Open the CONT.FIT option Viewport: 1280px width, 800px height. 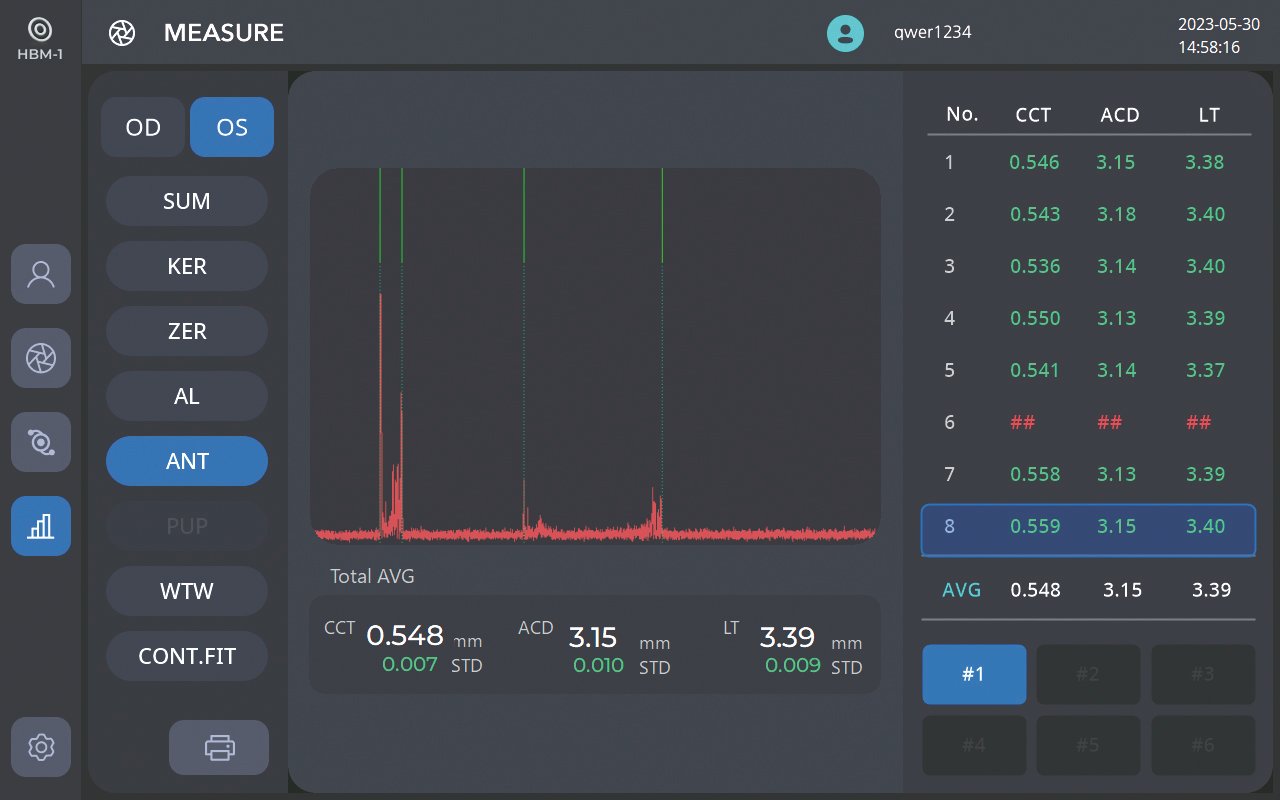coord(187,656)
